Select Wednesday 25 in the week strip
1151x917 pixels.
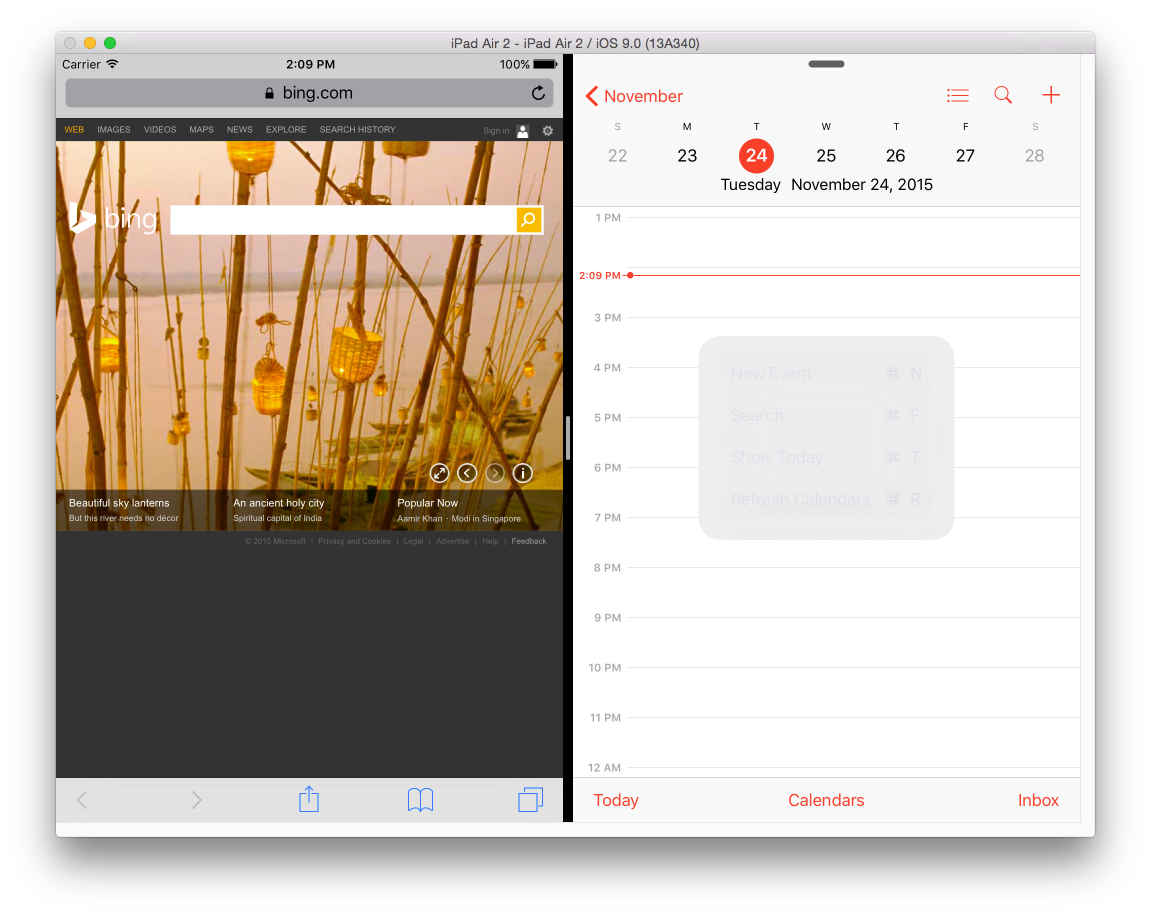pos(826,156)
